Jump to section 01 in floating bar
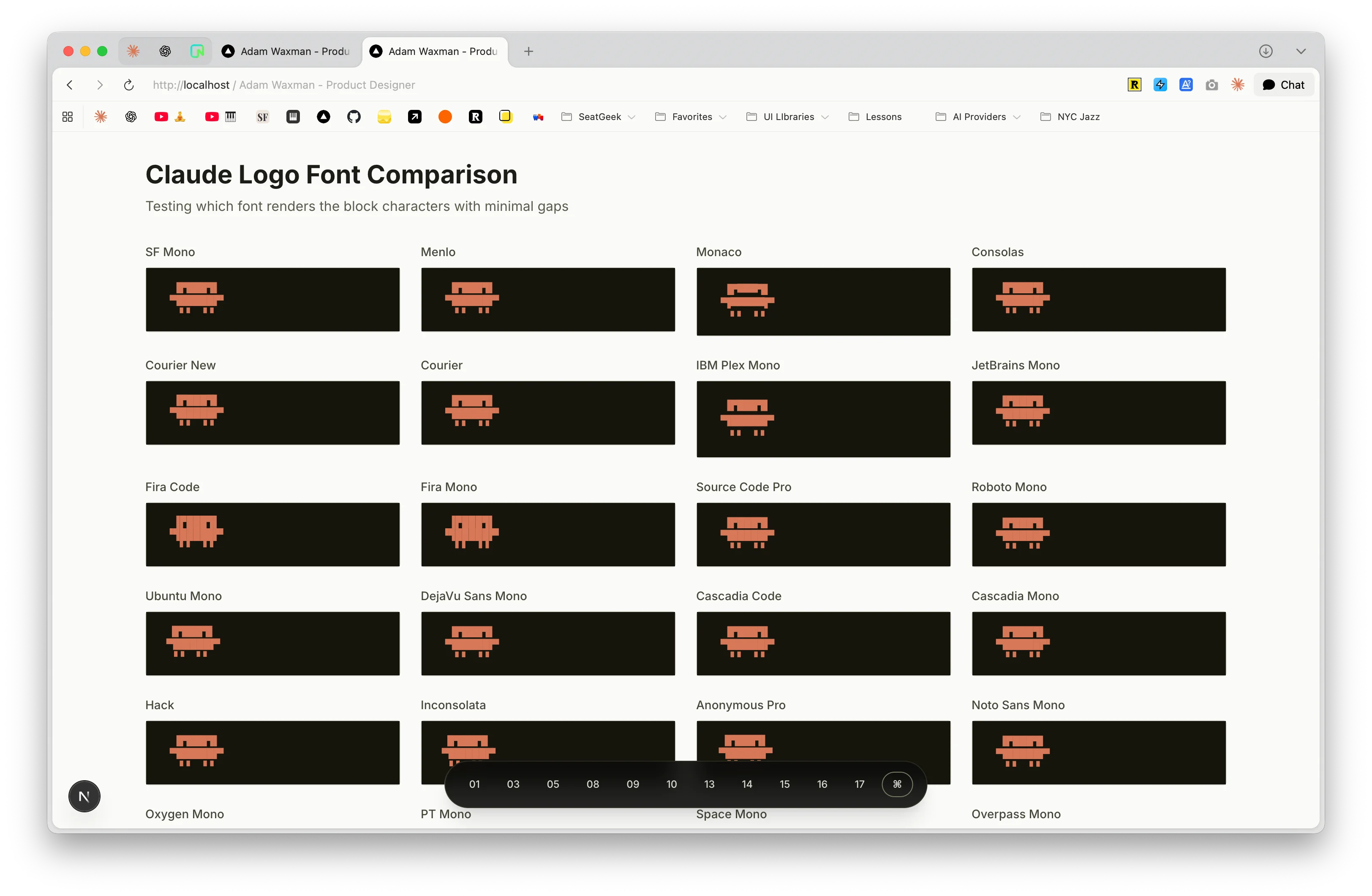The image size is (1372, 896). (474, 784)
